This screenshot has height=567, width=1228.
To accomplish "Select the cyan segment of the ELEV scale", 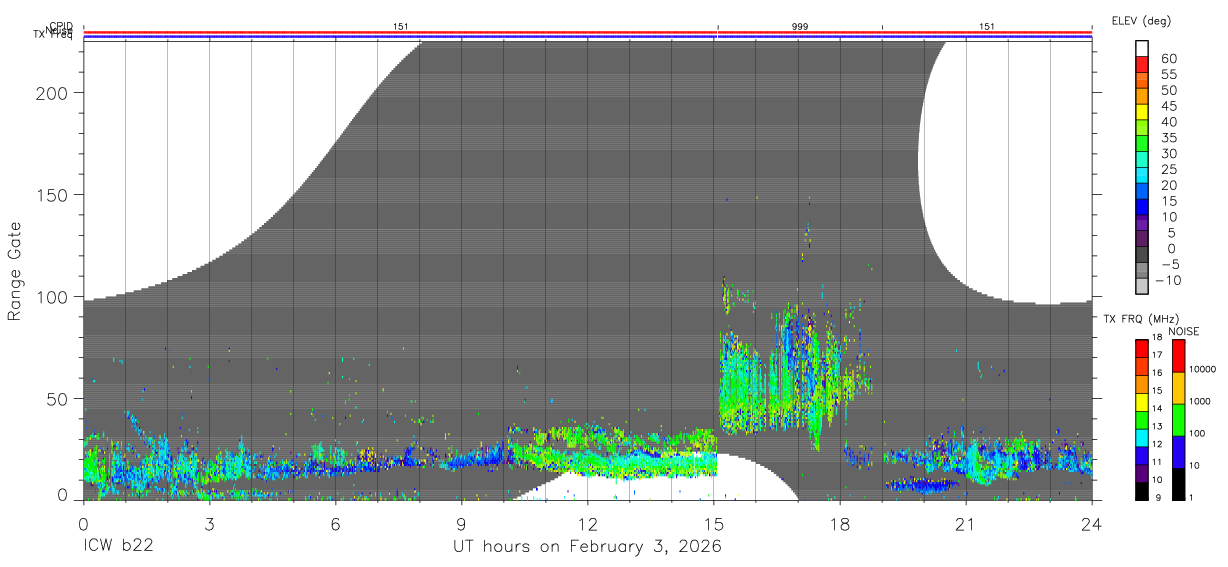I will click(x=1143, y=174).
